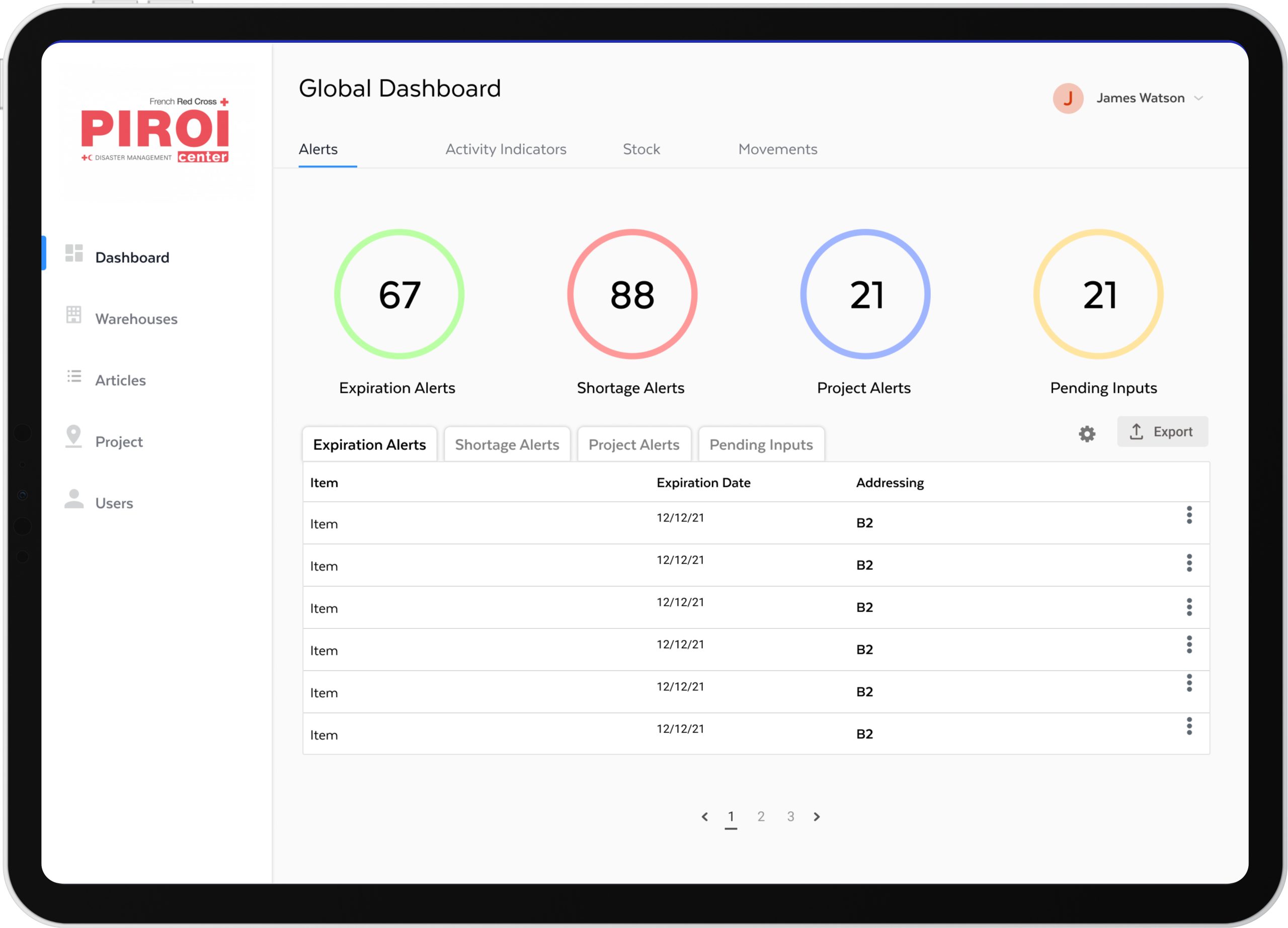Click the Users person icon
Image resolution: width=1288 pixels, height=928 pixels.
(x=74, y=499)
